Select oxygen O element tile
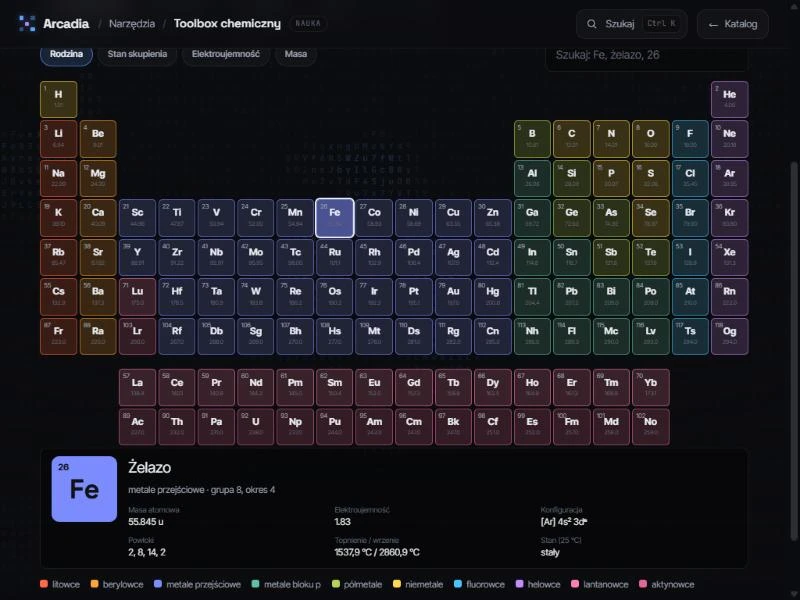Image resolution: width=800 pixels, height=600 pixels. click(651, 139)
